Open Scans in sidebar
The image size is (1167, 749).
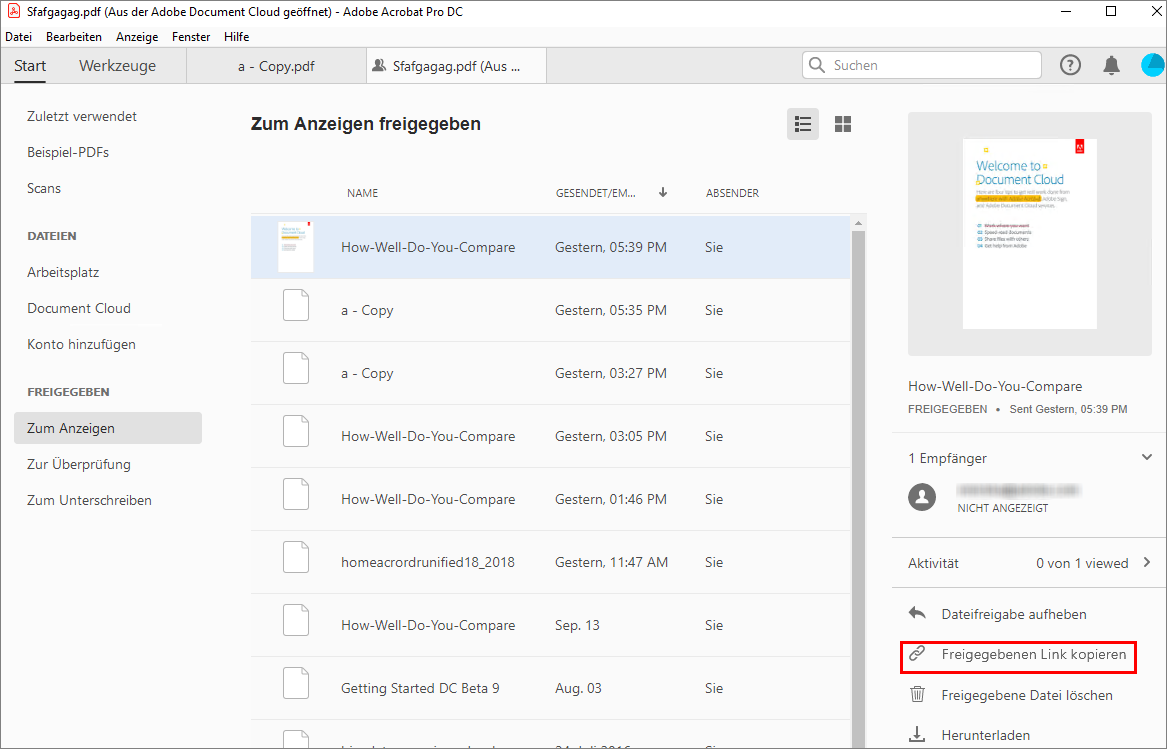pyautogui.click(x=44, y=188)
